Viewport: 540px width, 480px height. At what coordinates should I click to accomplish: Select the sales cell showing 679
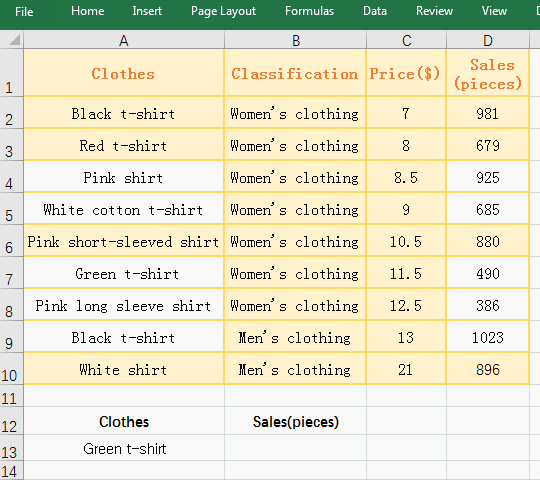[488, 145]
